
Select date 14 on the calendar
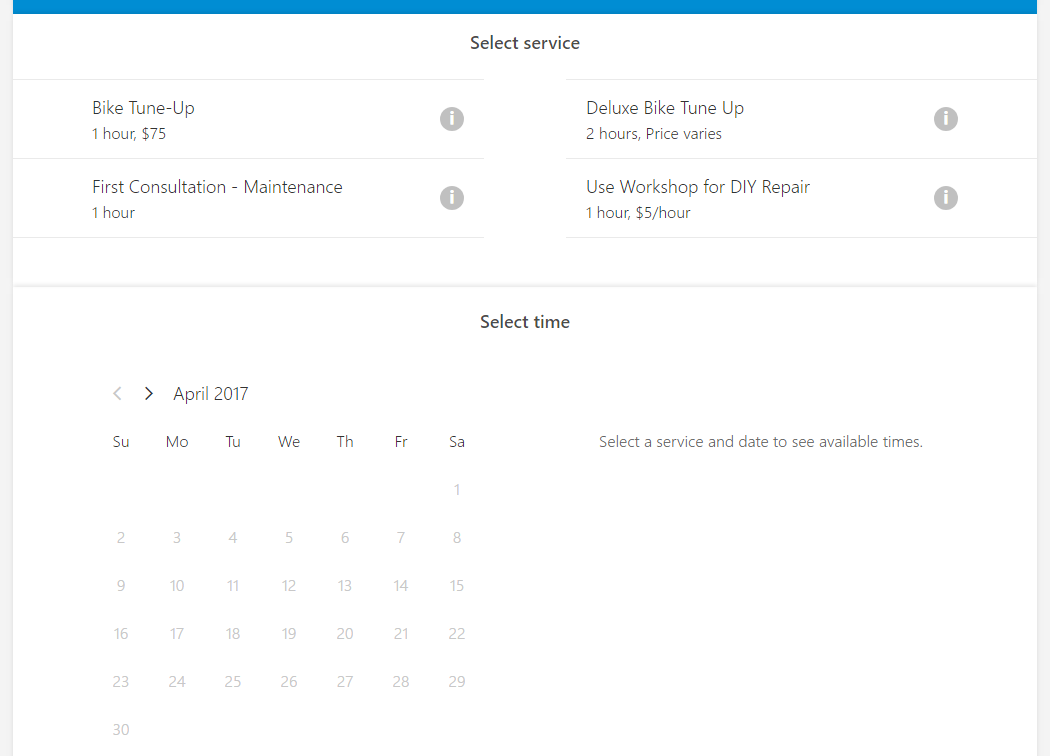click(x=401, y=586)
